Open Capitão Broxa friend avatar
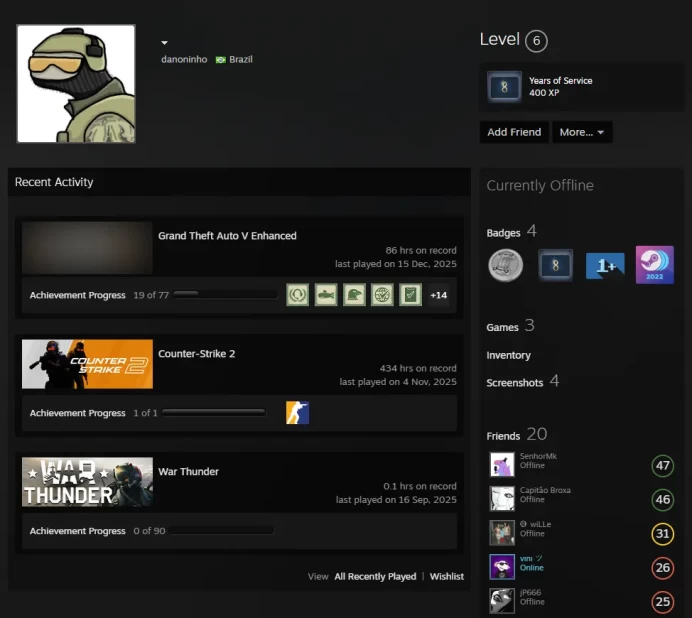Screen dimensions: 692x618 pyautogui.click(x=502, y=498)
